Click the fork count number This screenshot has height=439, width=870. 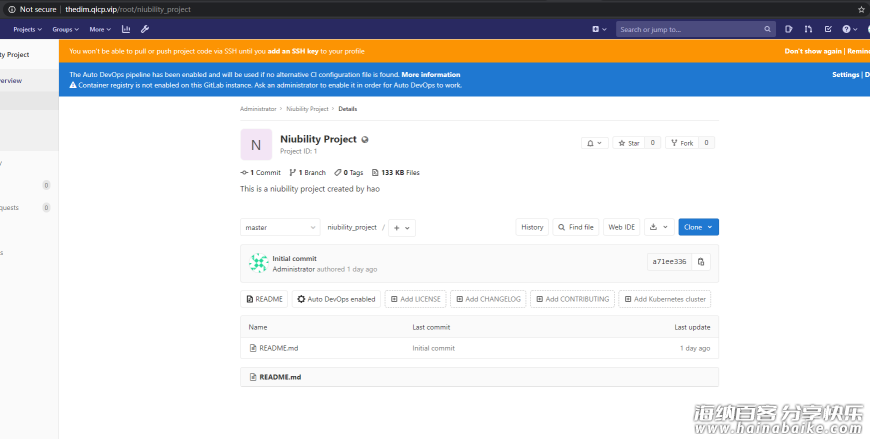[x=706, y=143]
